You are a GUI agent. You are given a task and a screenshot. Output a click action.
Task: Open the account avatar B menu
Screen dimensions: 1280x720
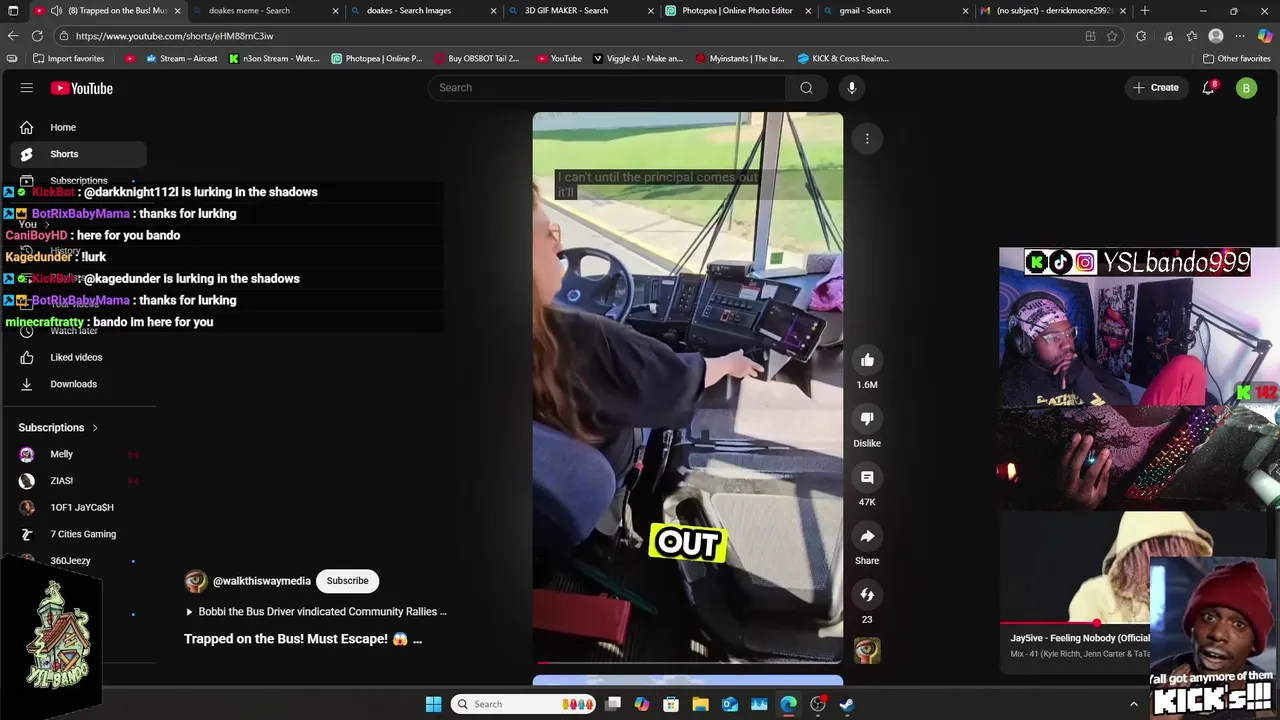click(x=1246, y=88)
